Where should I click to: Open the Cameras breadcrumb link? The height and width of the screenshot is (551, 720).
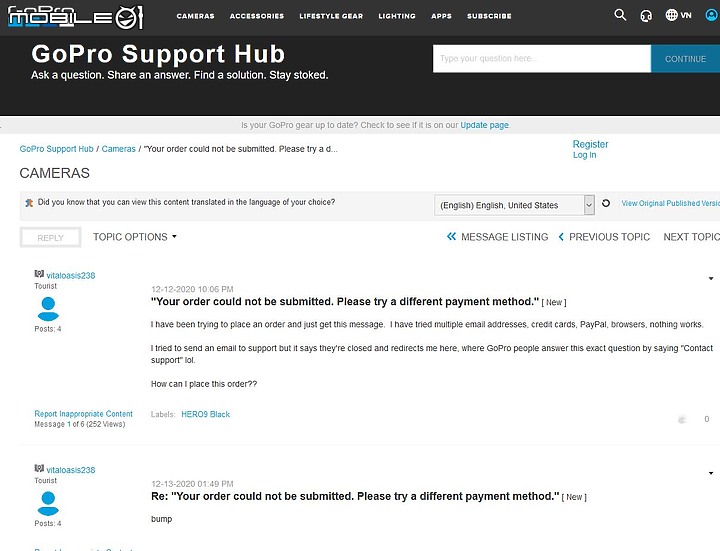(118, 149)
